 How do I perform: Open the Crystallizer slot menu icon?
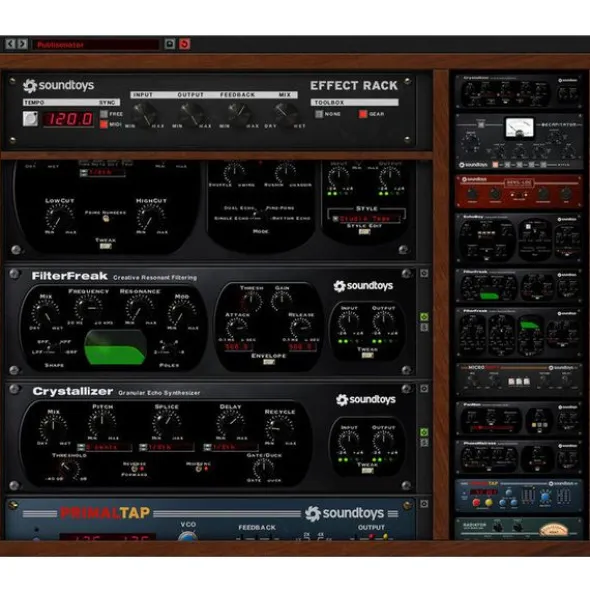(424, 389)
